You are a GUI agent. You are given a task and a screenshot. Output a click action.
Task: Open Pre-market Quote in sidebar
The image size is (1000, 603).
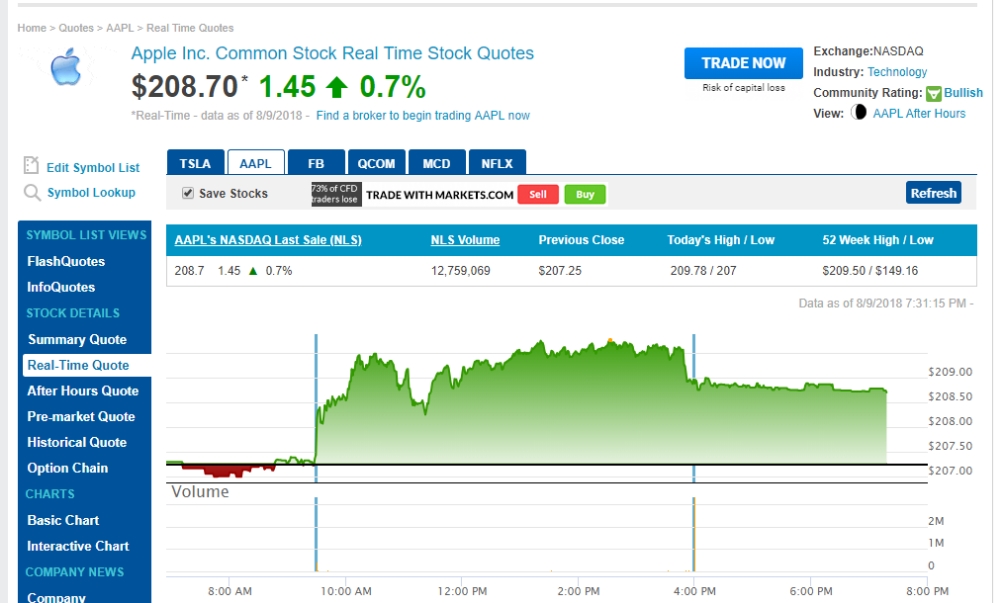81,416
